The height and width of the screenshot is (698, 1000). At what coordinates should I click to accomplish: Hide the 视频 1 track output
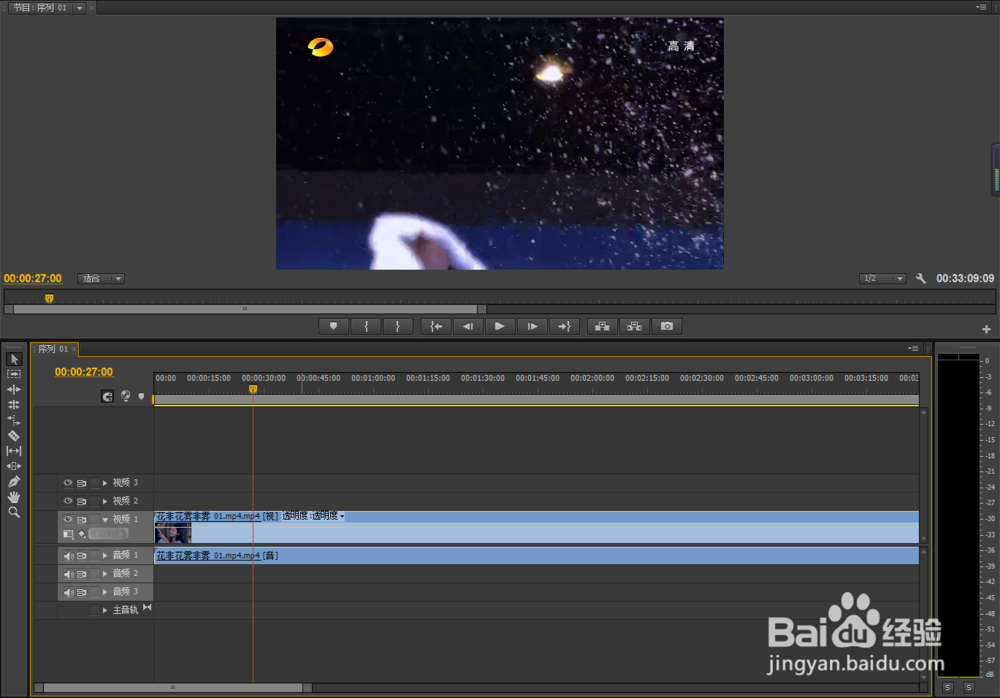tap(68, 519)
